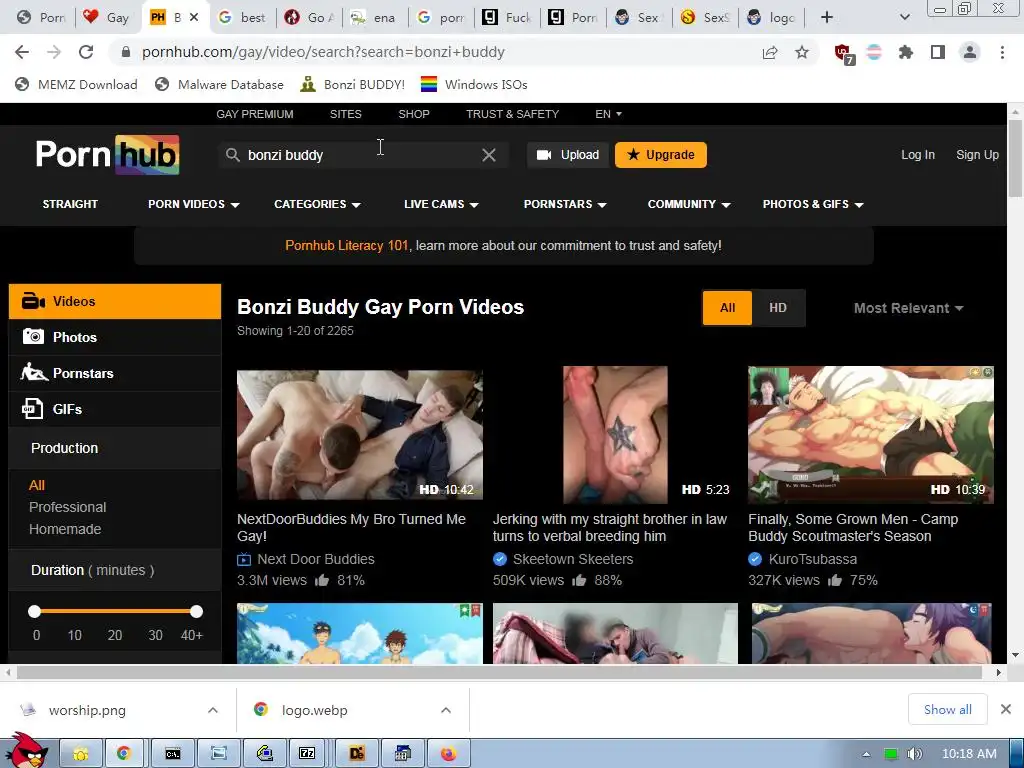Select All under Production

[x=37, y=485]
